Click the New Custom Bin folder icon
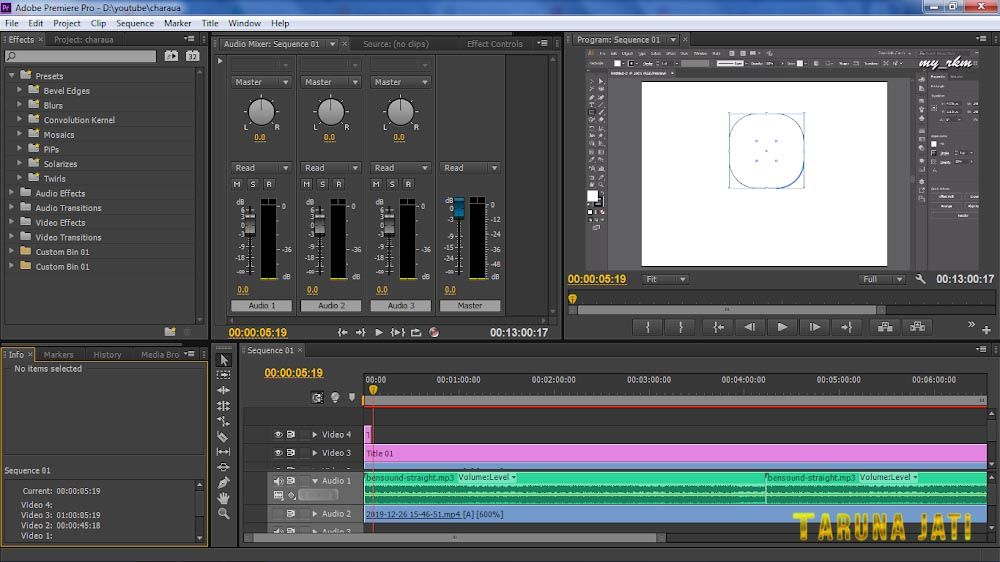 pos(170,332)
